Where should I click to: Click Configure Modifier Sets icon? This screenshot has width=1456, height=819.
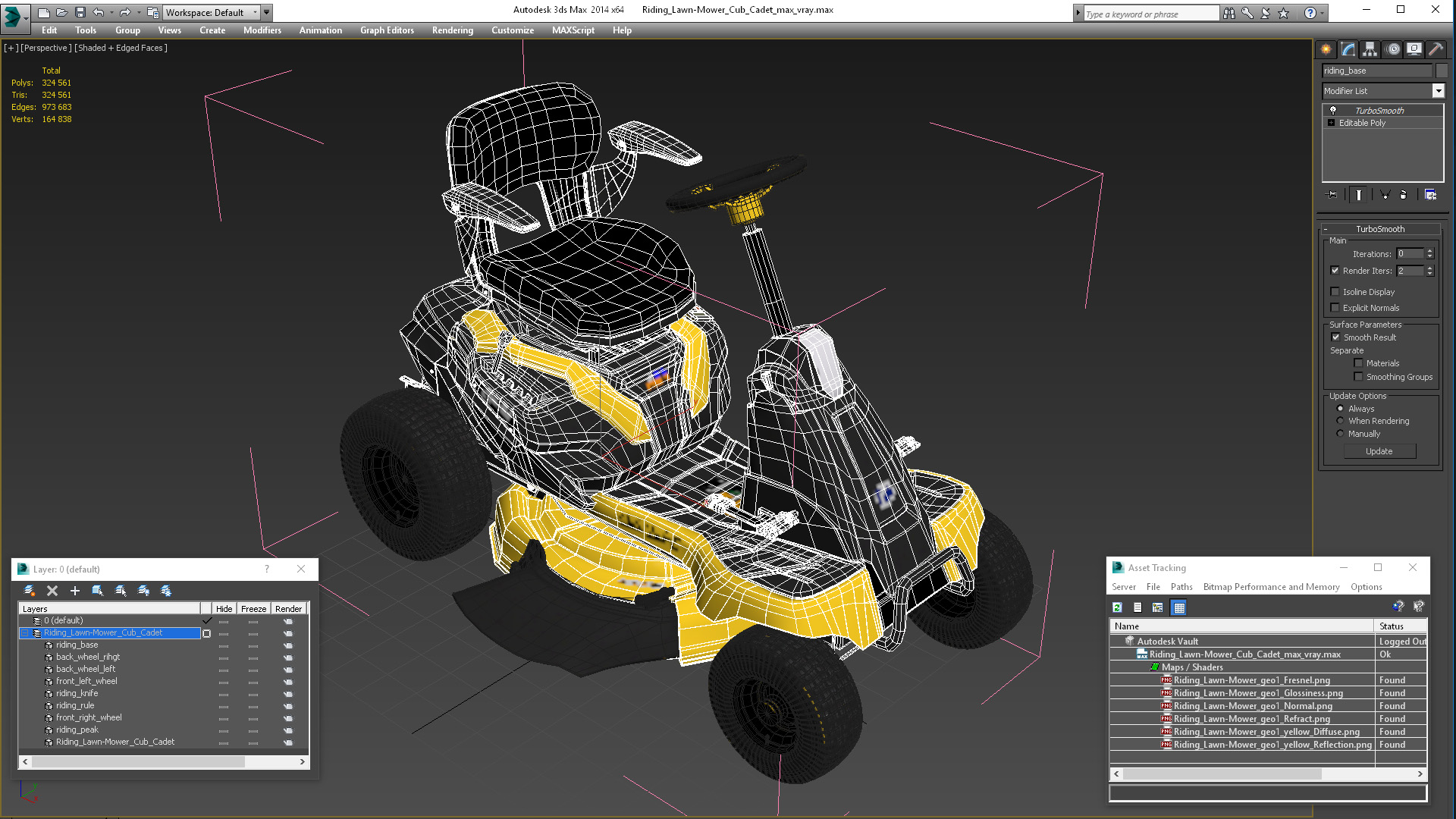(x=1430, y=195)
